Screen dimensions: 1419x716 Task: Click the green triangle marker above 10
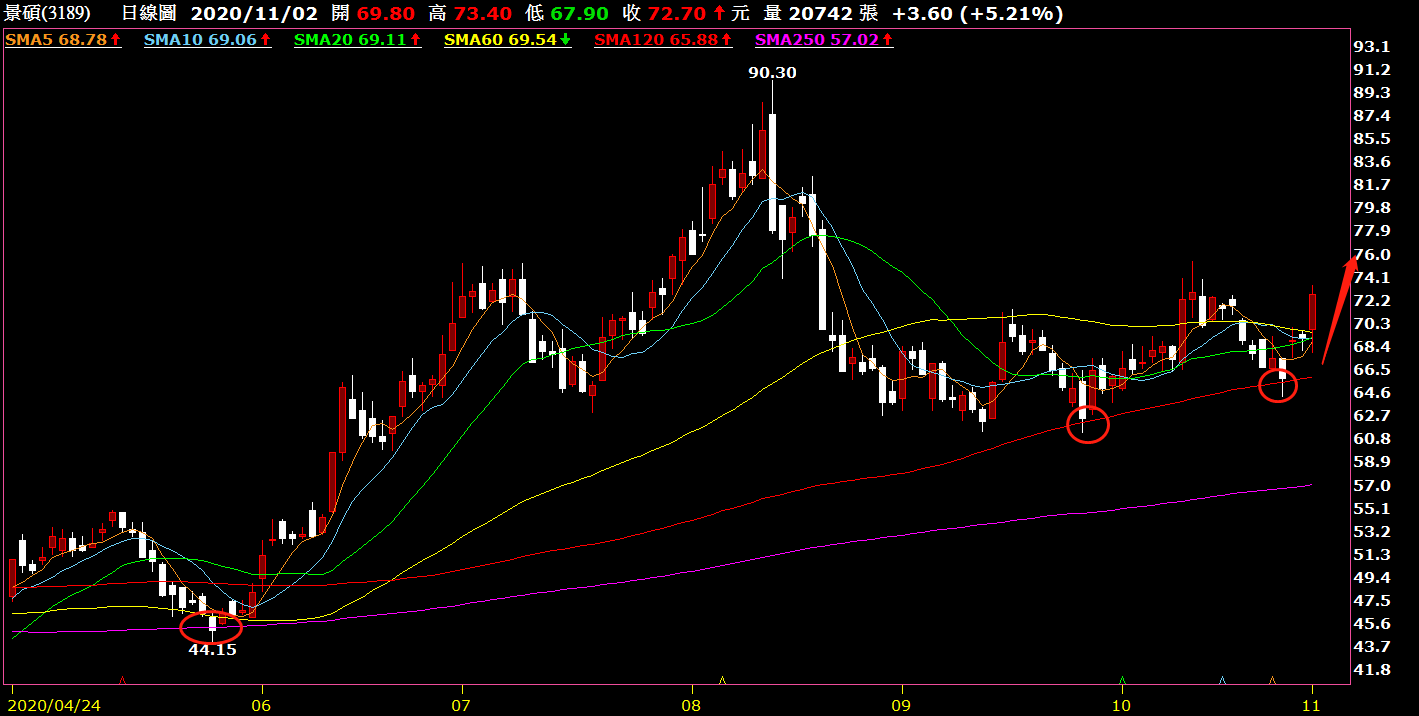coord(1122,680)
